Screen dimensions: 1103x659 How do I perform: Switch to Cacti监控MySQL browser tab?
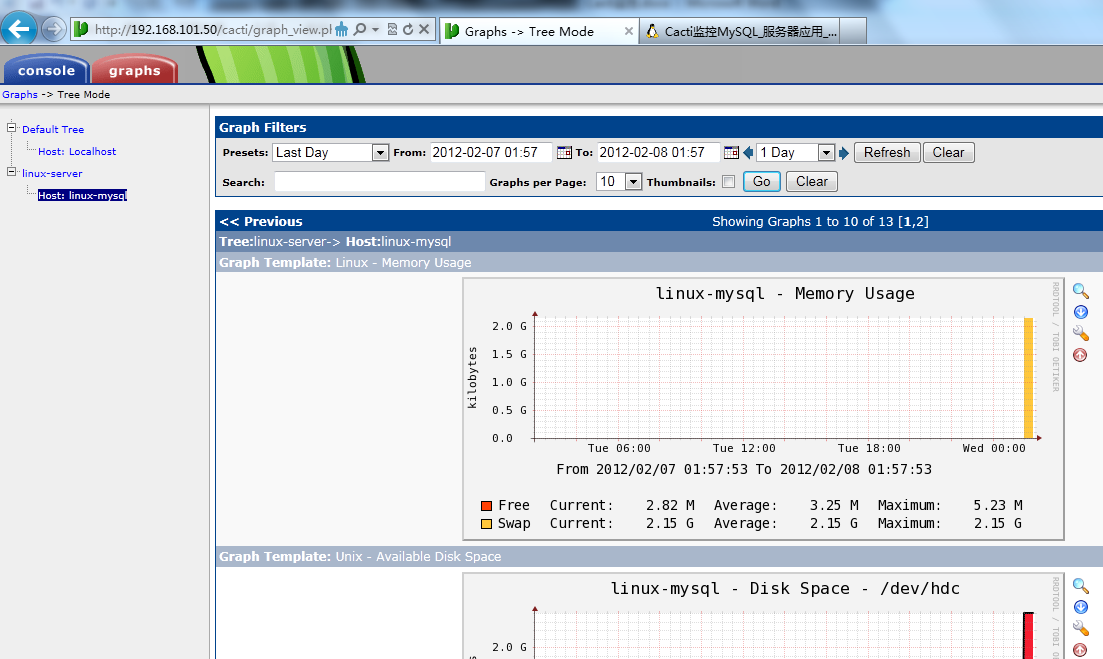click(x=739, y=31)
